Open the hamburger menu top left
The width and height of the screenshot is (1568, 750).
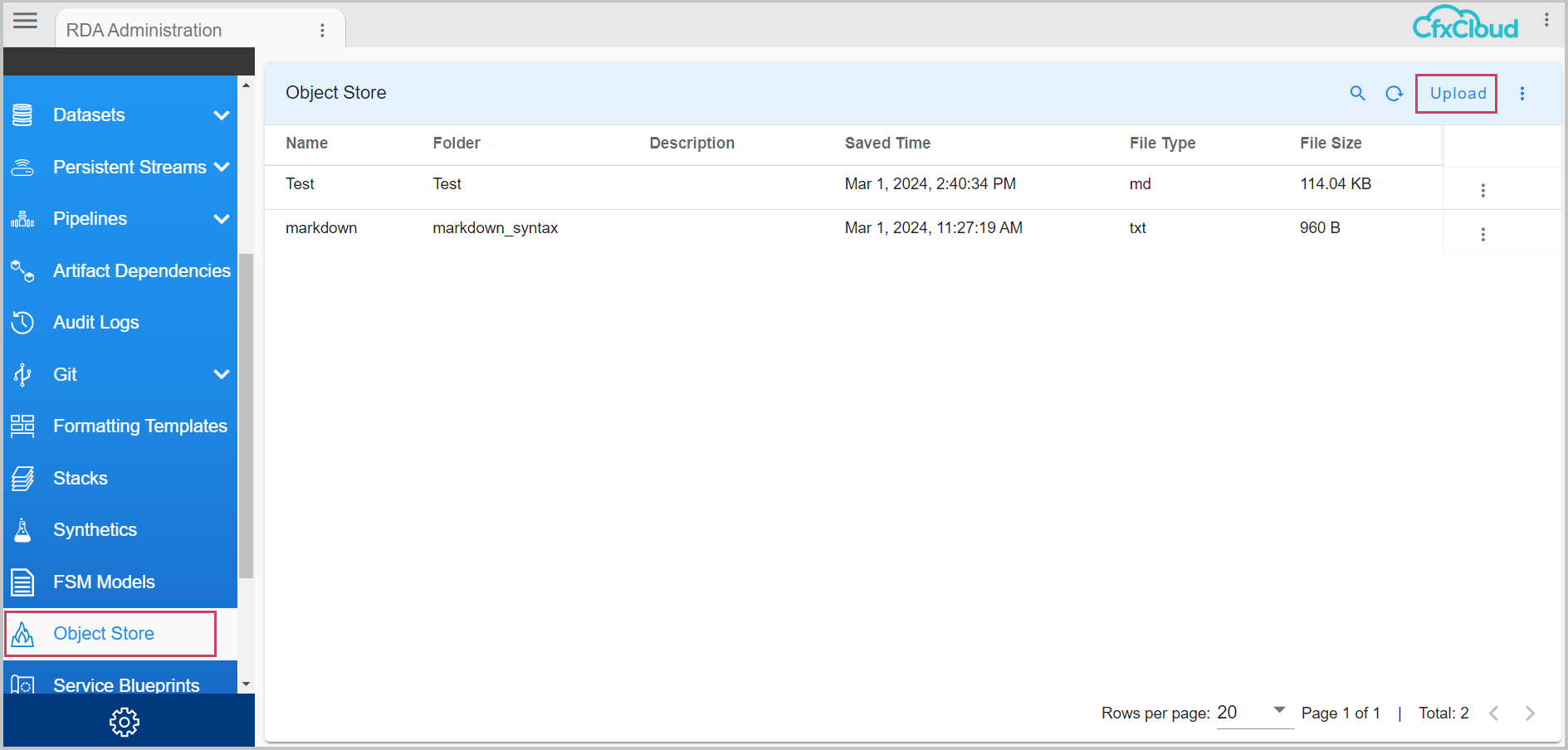click(x=24, y=21)
